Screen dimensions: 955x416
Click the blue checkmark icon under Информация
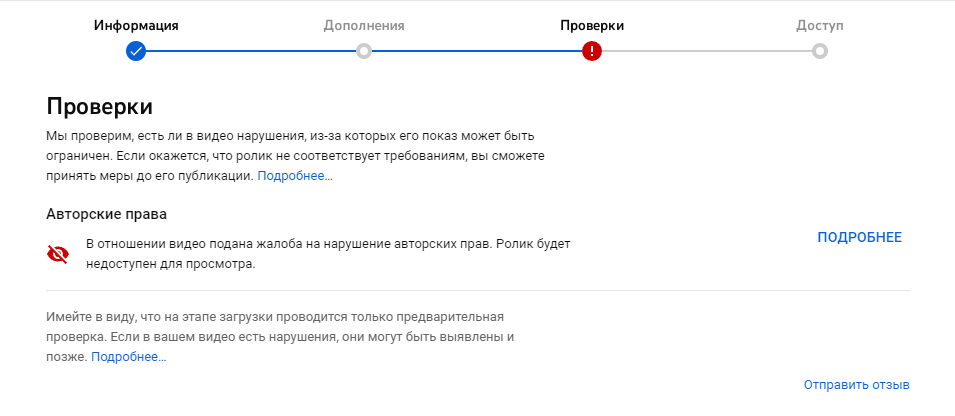tap(136, 51)
